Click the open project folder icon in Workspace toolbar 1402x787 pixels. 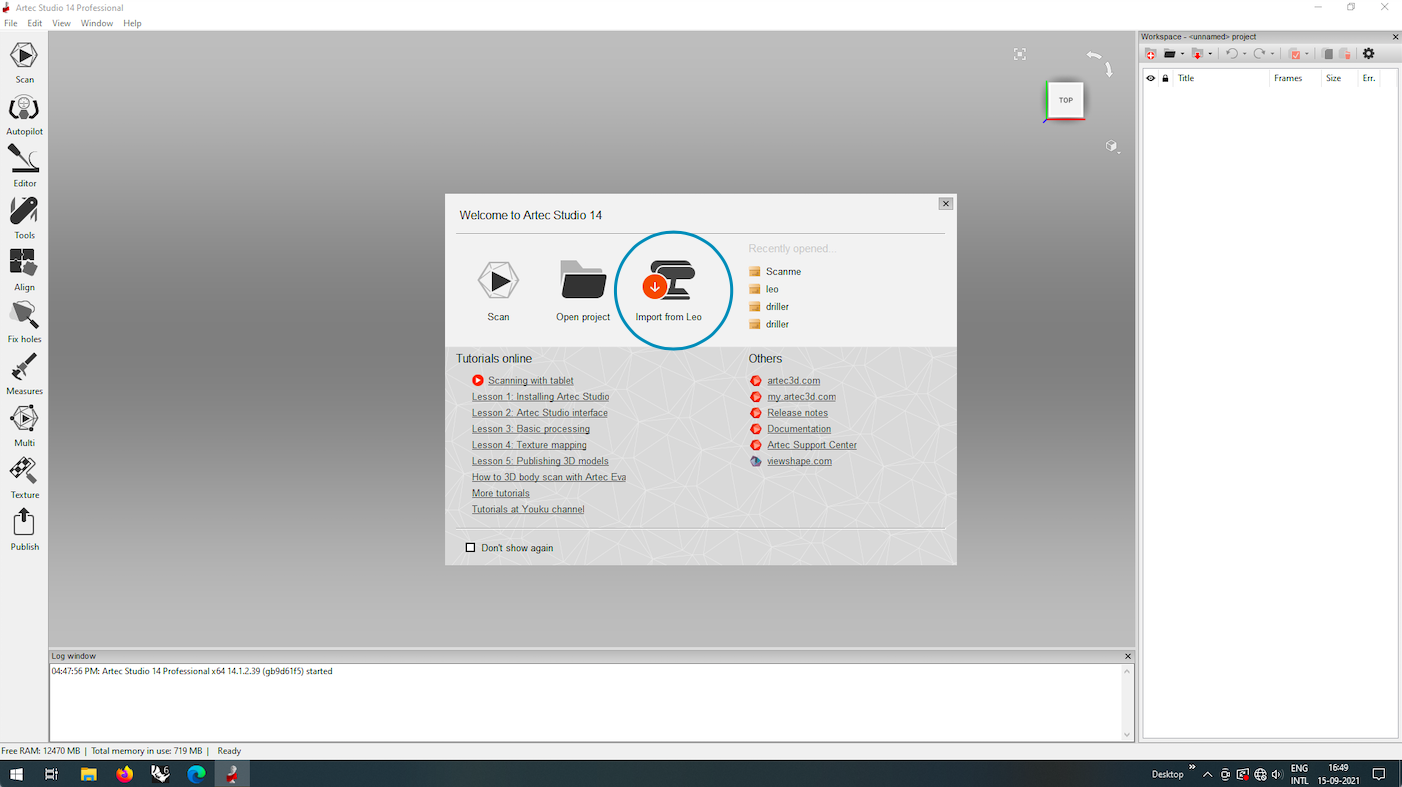click(1169, 54)
